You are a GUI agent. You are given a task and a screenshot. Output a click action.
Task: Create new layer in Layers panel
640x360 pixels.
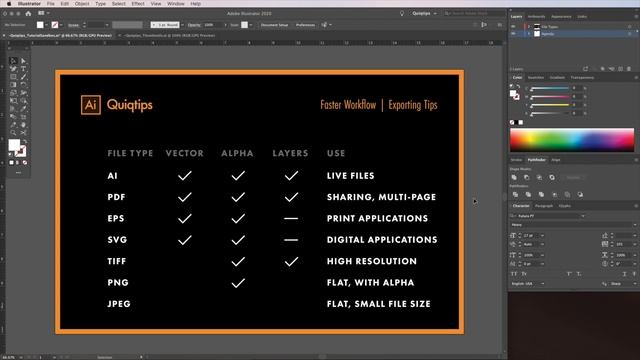coord(620,69)
